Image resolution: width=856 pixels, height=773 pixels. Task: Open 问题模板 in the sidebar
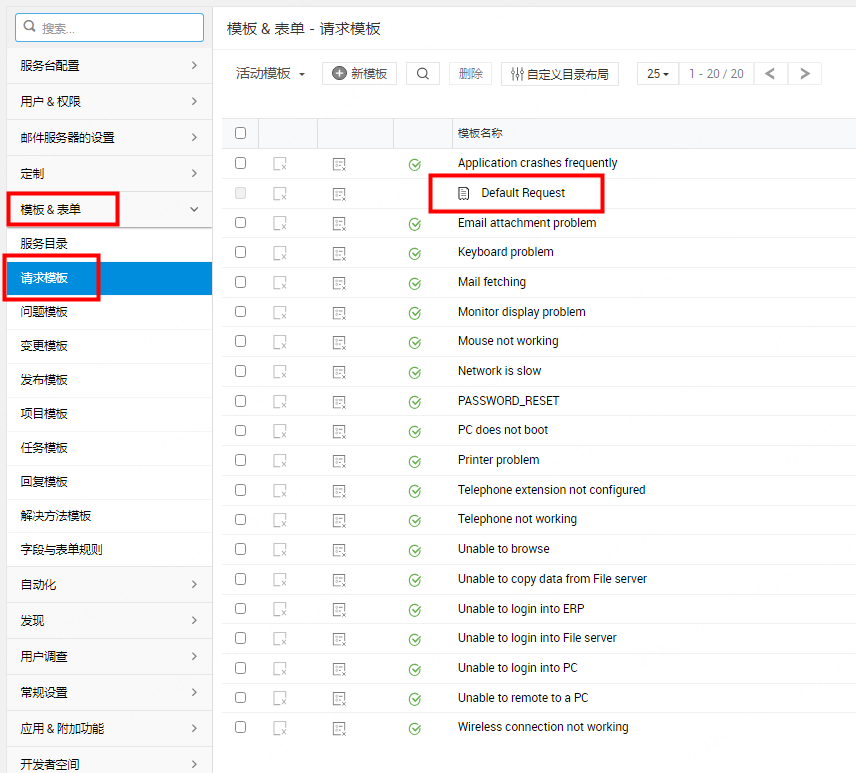click(109, 312)
